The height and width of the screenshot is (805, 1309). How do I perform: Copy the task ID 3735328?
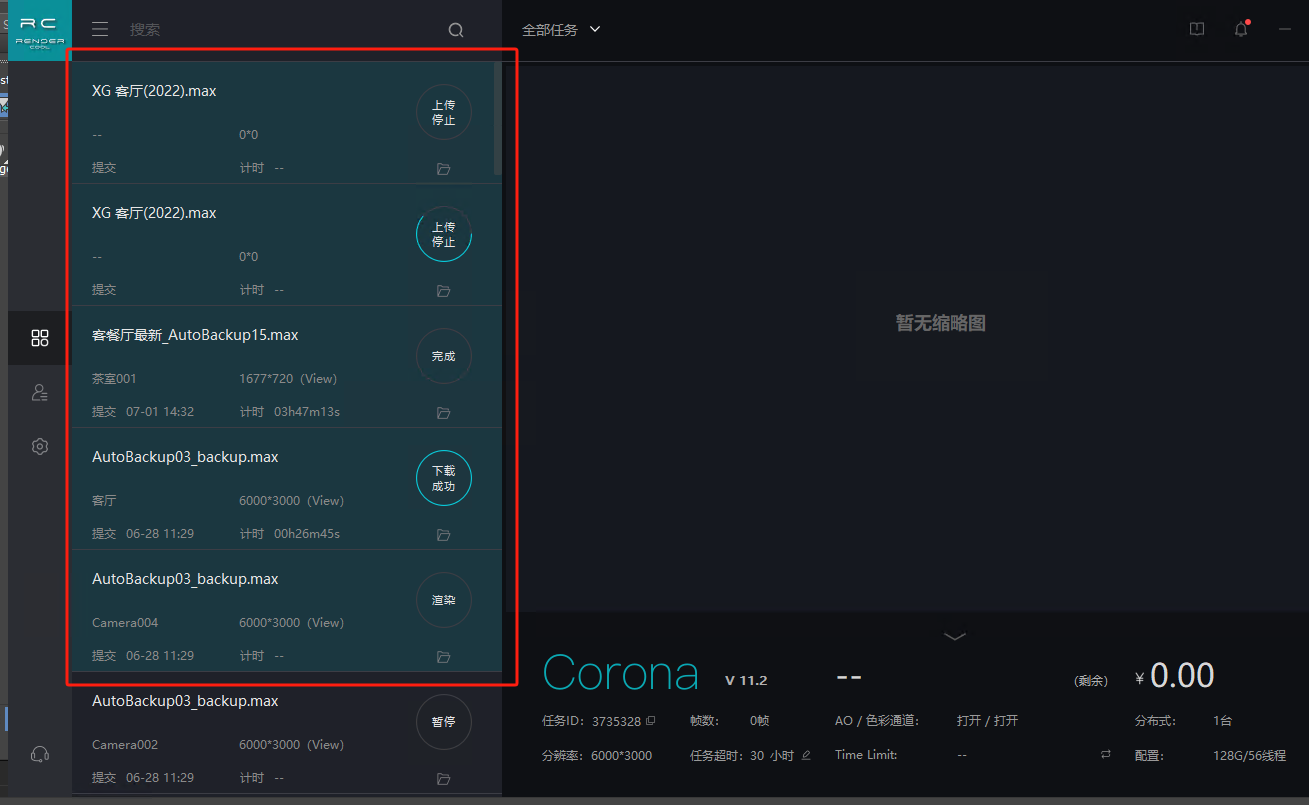[x=651, y=721]
